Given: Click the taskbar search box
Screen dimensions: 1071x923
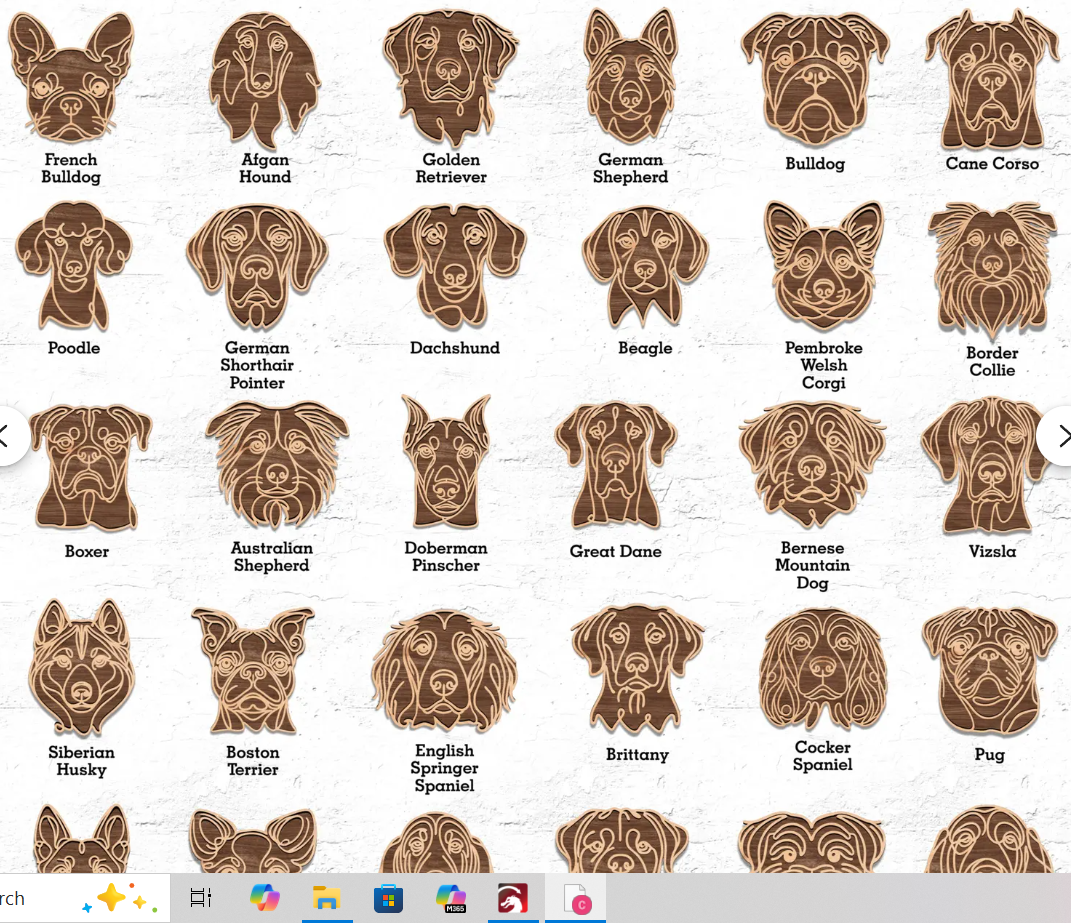Looking at the screenshot, I should click(x=40, y=898).
